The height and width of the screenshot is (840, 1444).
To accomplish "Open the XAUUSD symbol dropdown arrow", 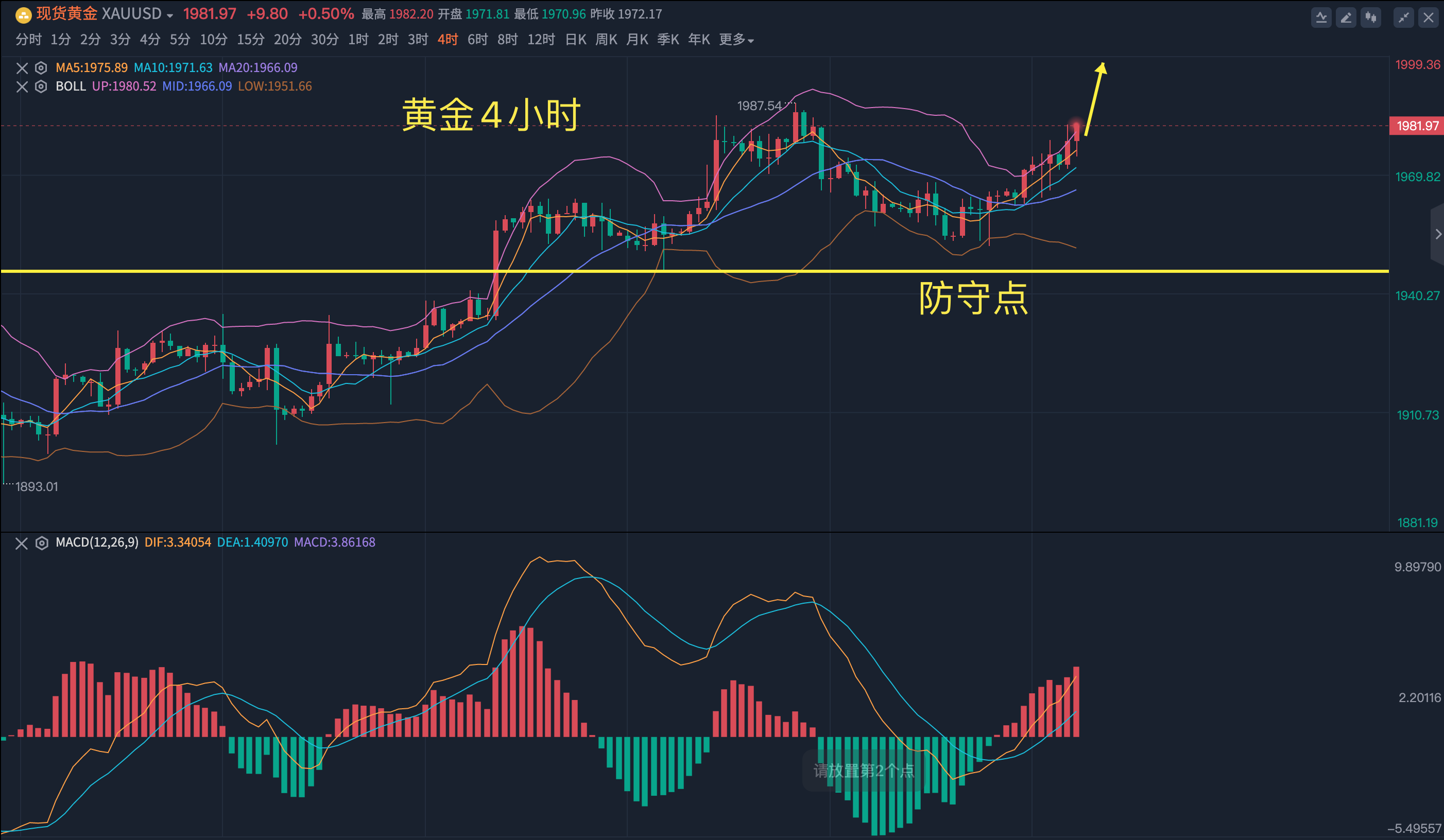I will tap(169, 16).
